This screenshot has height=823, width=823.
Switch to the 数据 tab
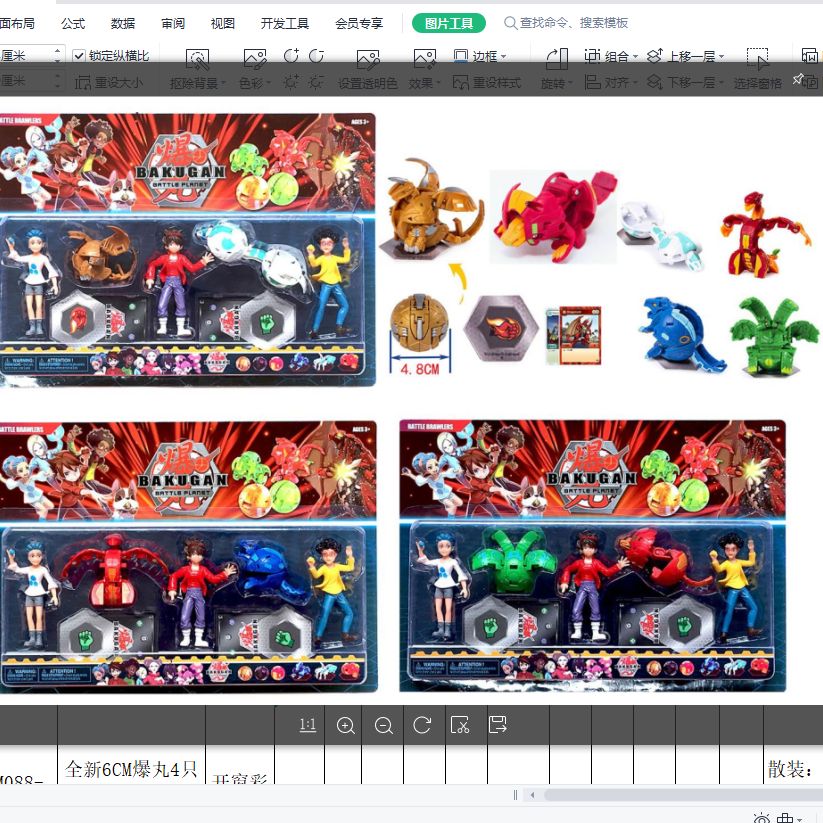point(123,23)
